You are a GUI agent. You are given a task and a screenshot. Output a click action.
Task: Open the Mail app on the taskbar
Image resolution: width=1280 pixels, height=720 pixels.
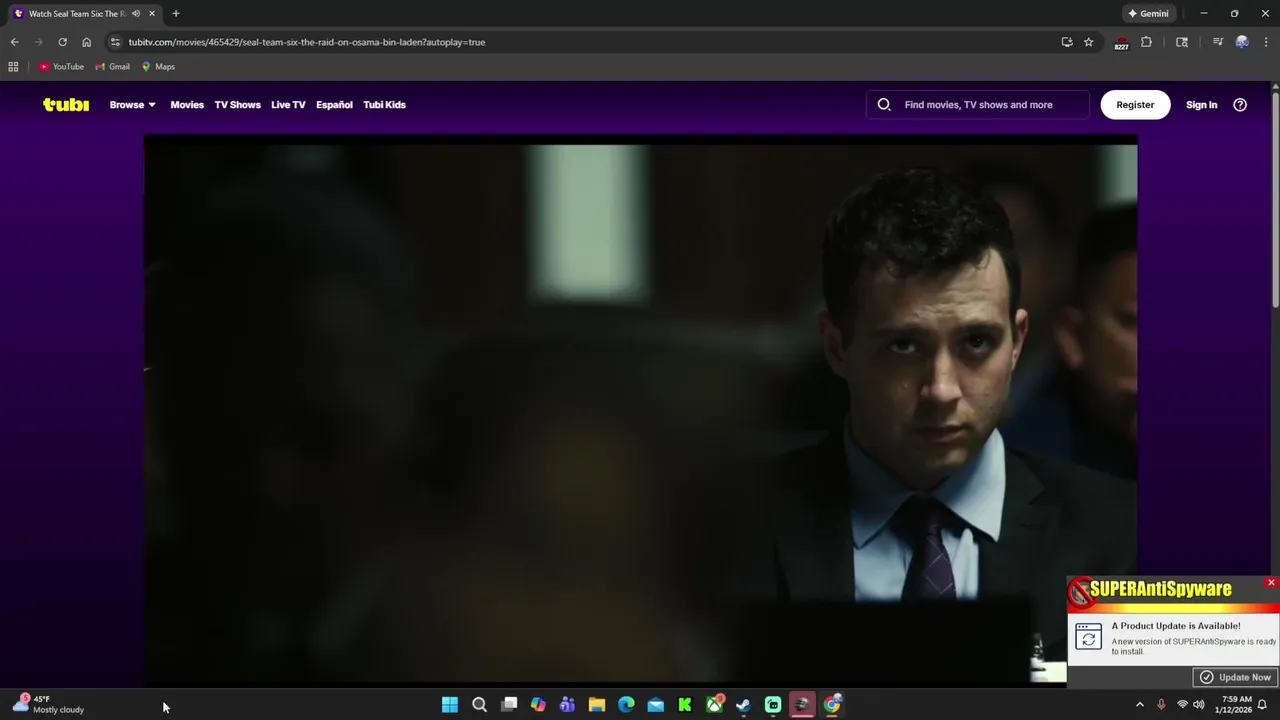[x=656, y=705]
